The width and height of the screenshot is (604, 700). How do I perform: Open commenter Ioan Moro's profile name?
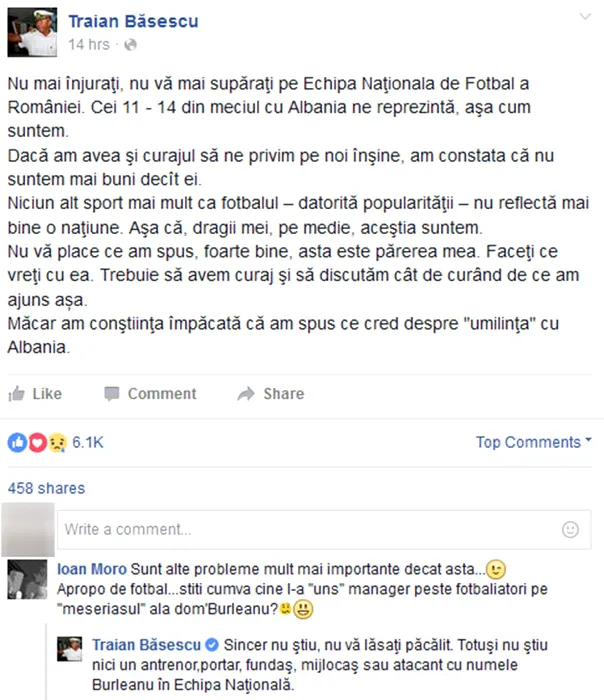pos(92,569)
